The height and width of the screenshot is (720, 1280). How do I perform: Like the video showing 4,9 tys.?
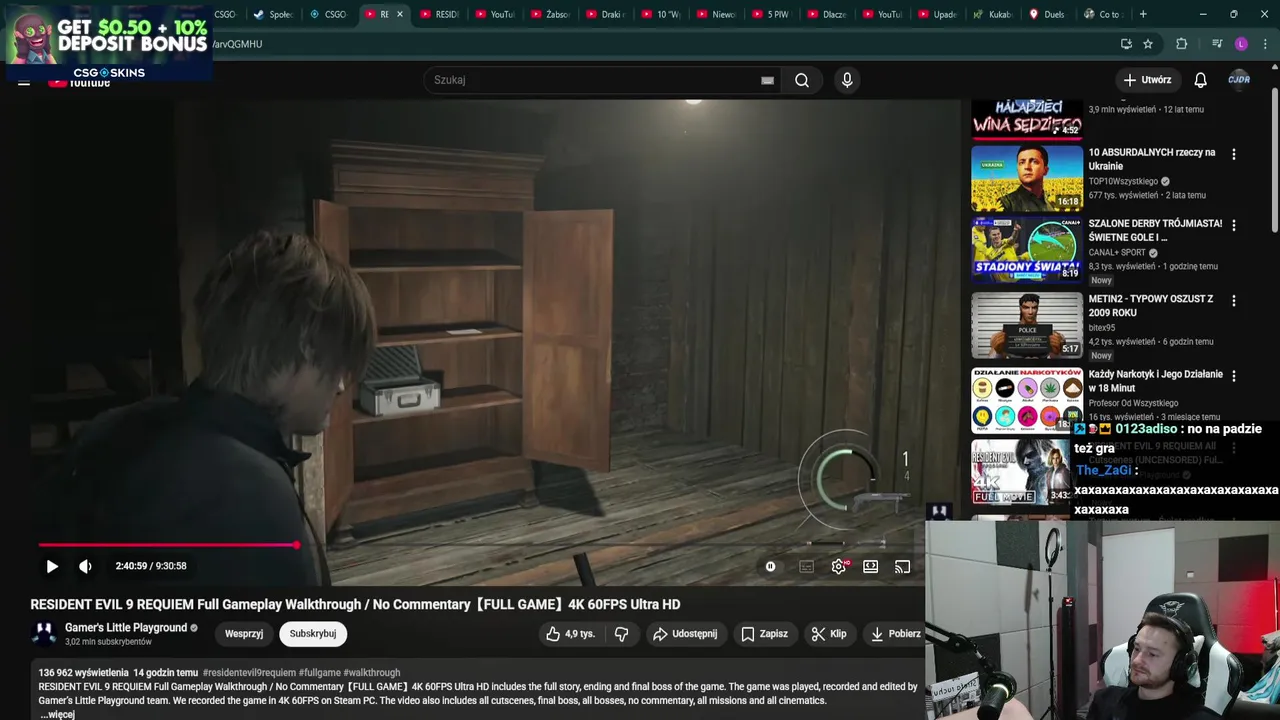click(570, 633)
